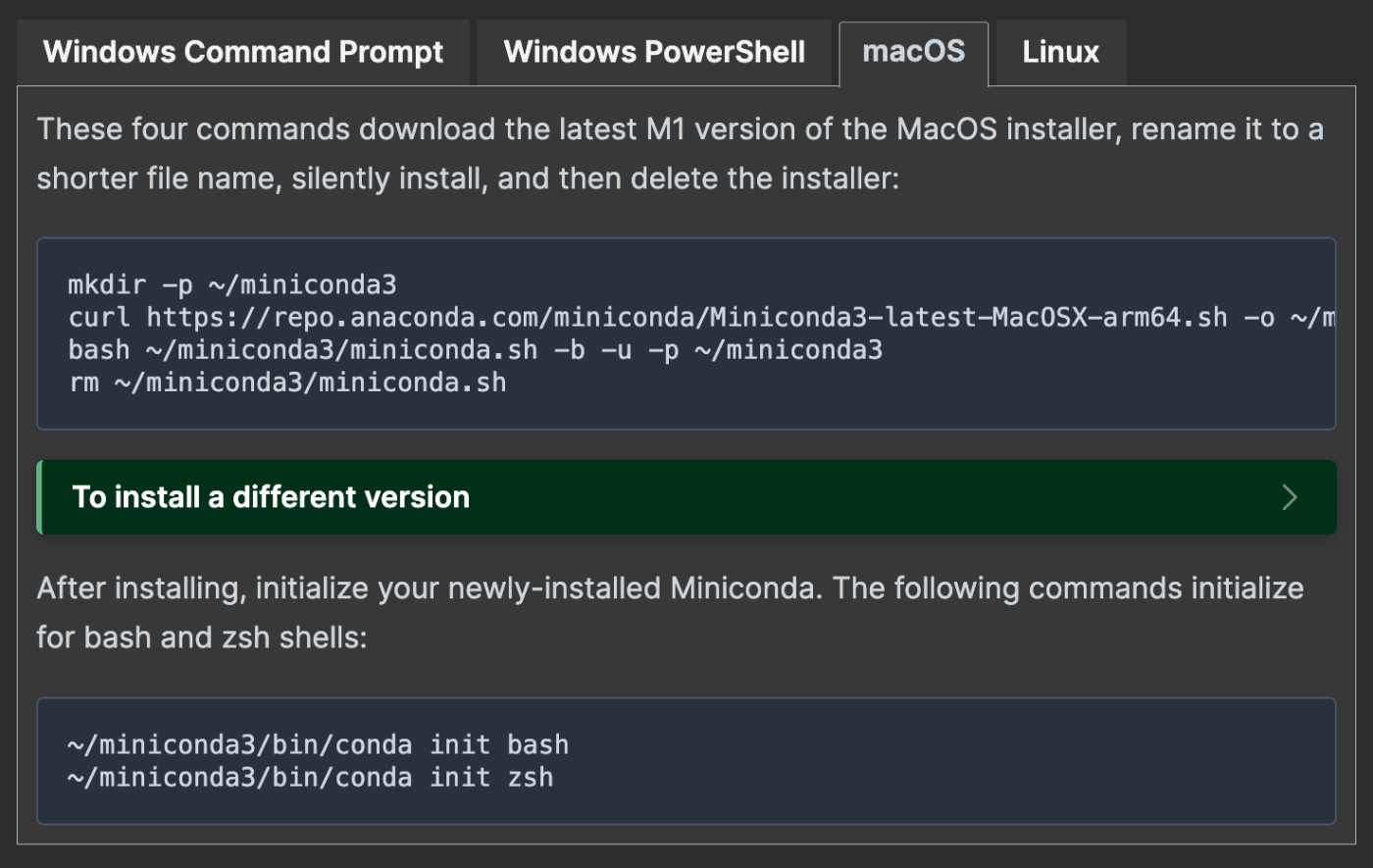Click the bash miniconda.sh silent install line

[x=475, y=350]
